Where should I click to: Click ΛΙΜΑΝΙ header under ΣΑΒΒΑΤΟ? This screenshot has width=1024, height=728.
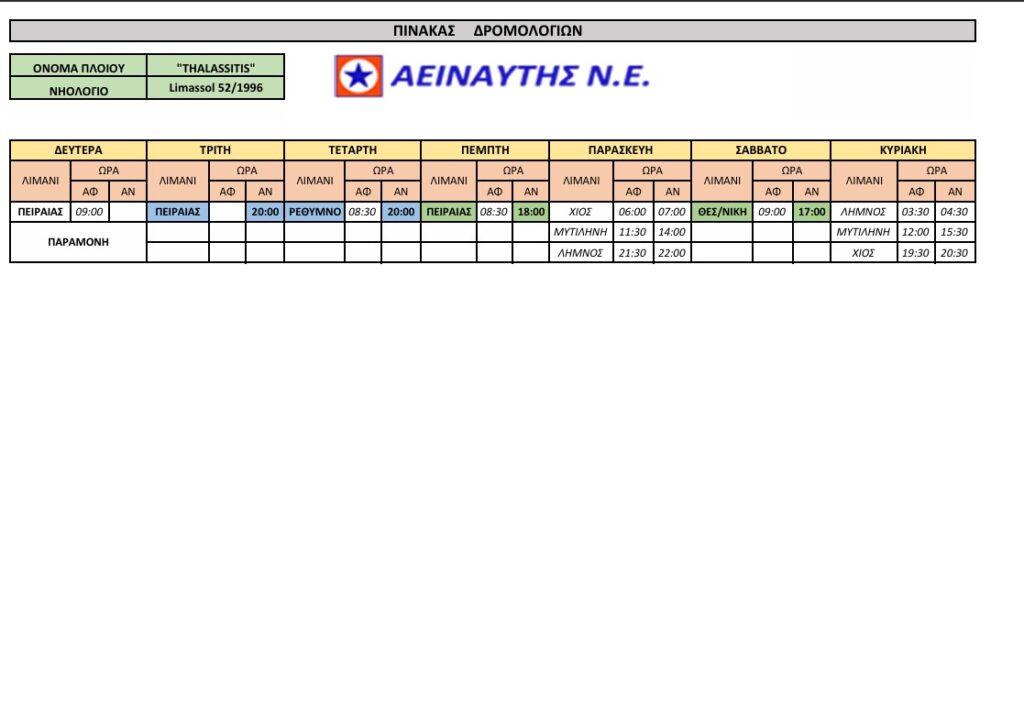(722, 181)
